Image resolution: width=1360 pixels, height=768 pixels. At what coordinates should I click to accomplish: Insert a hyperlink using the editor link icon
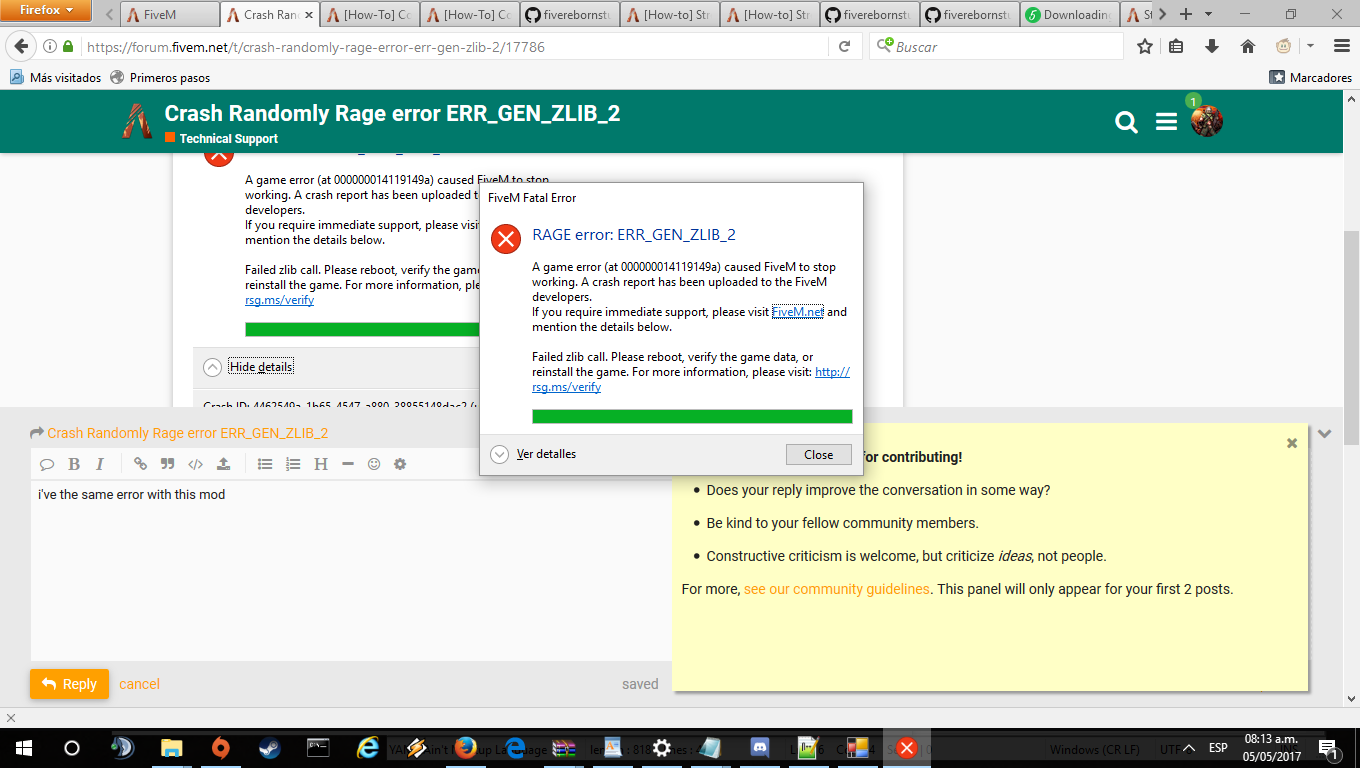[x=140, y=464]
